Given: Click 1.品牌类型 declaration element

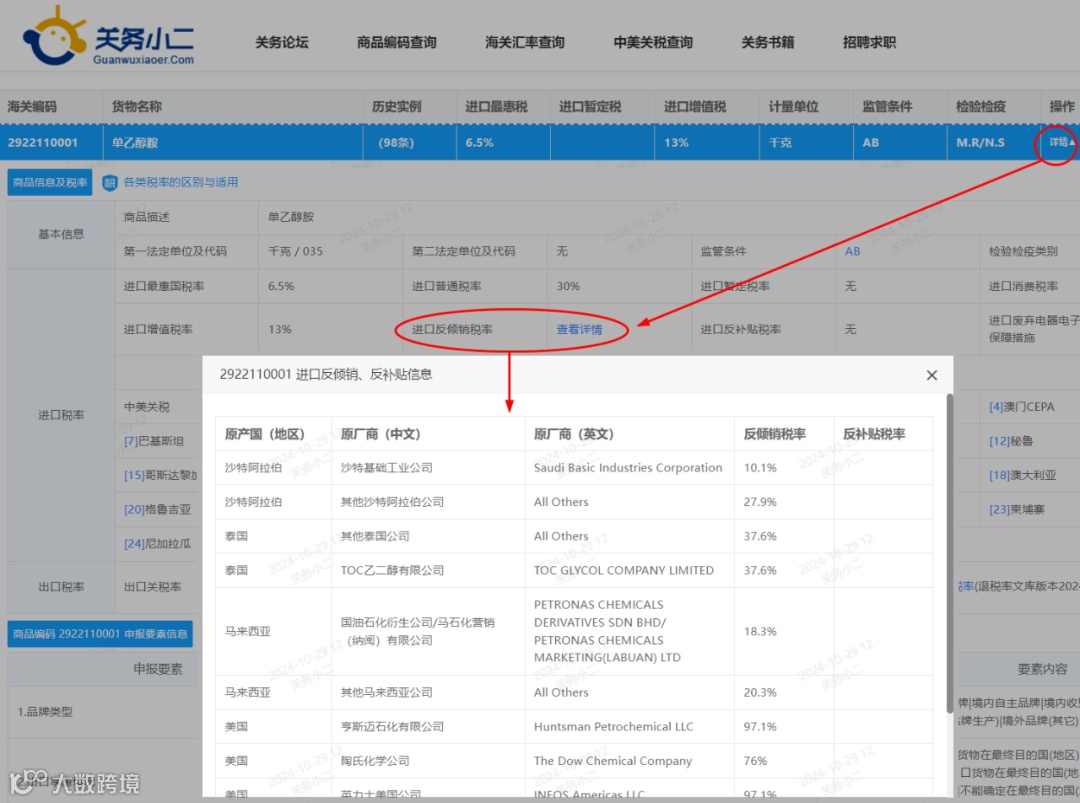Looking at the screenshot, I should tap(45, 712).
